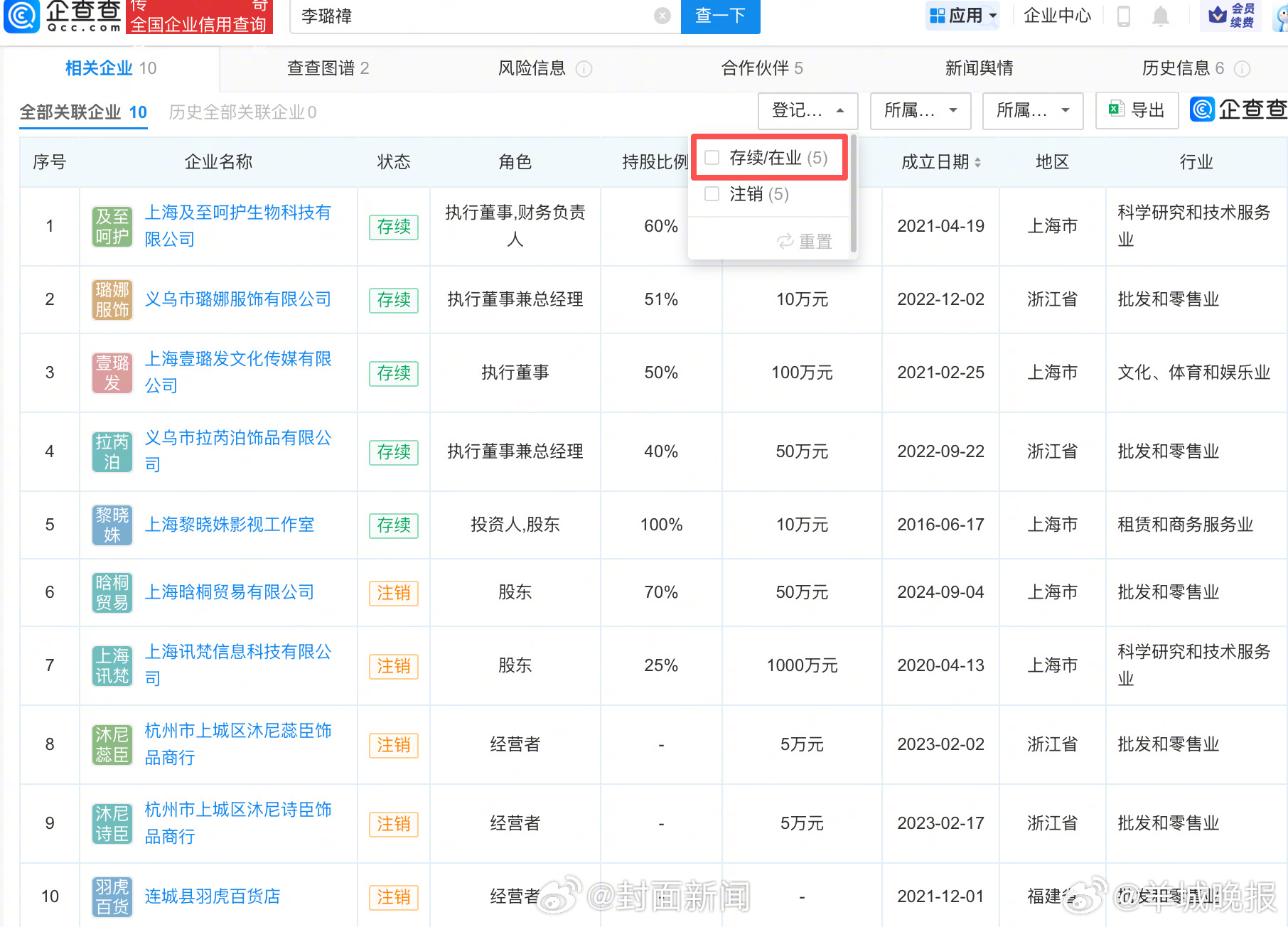1288x927 pixels.
Task: Click the 及至呵护 company logo icon
Action: tap(112, 226)
